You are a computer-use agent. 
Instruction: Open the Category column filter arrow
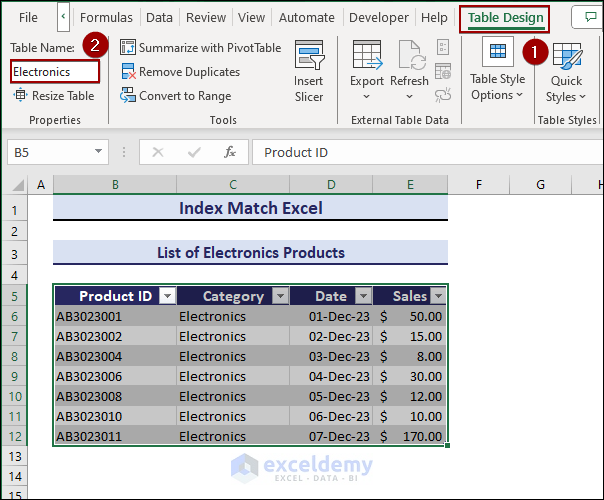point(280,296)
